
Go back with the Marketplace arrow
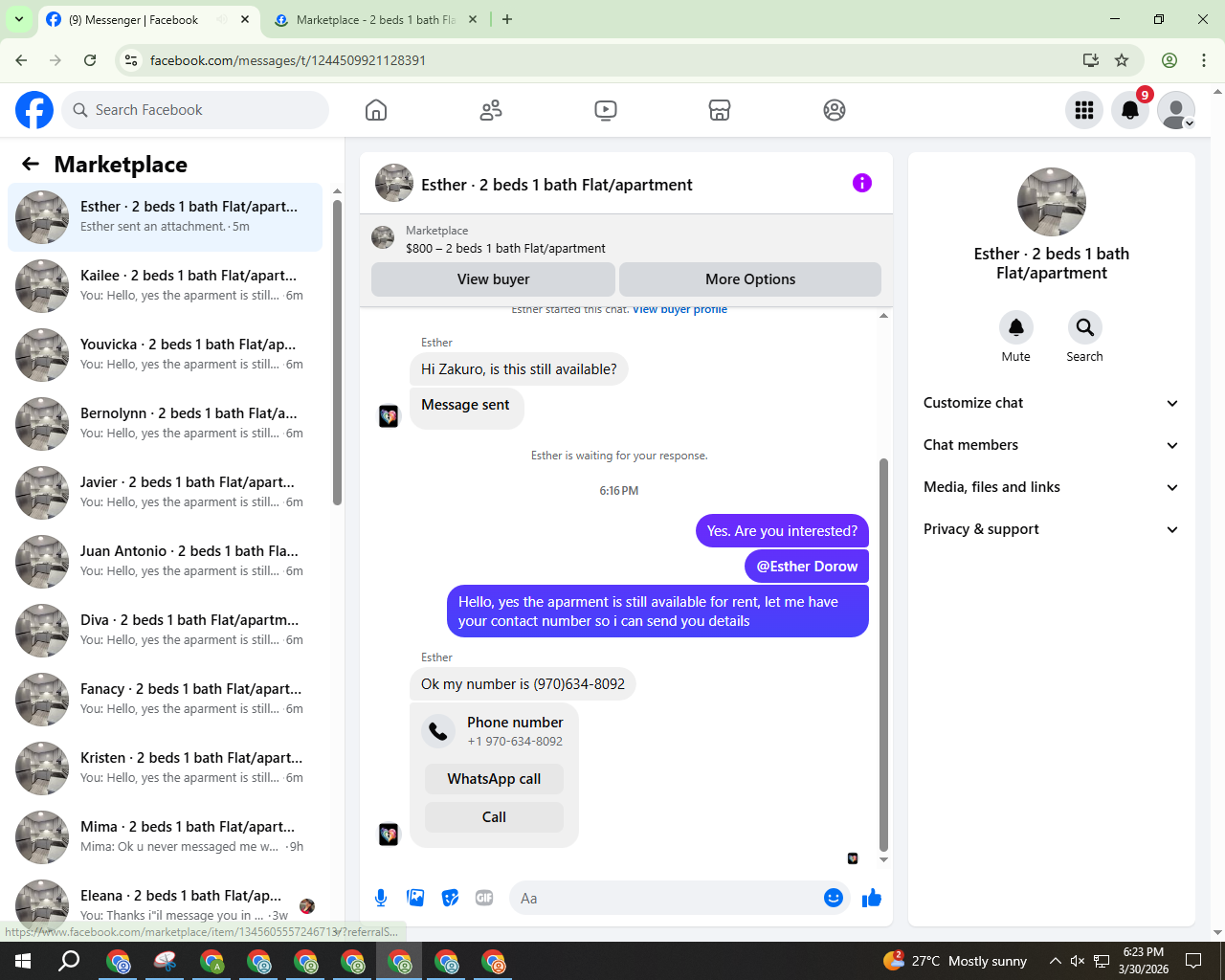pyautogui.click(x=31, y=164)
